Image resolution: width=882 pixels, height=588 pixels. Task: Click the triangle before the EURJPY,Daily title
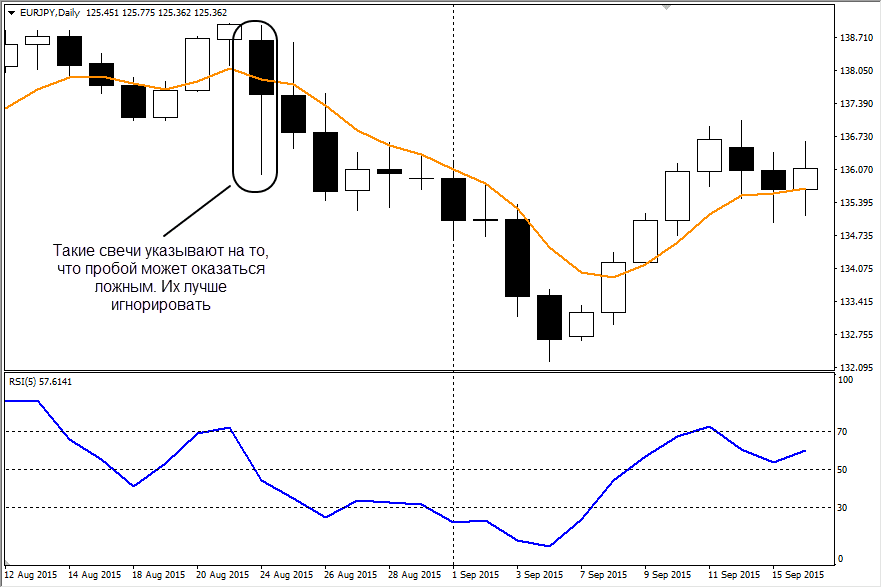coord(11,12)
